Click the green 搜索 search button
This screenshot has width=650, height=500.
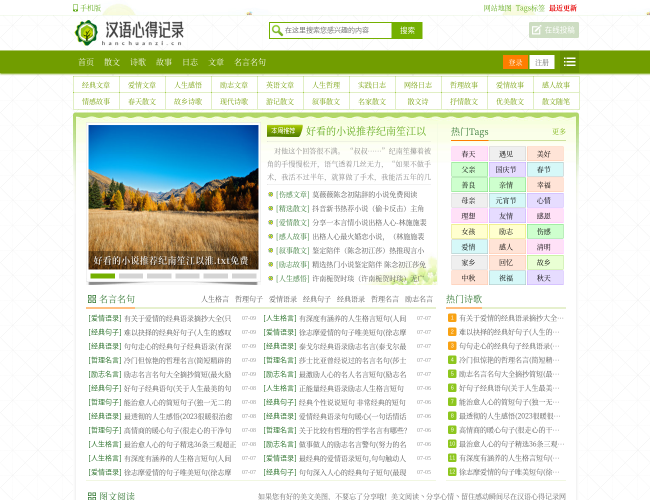pyautogui.click(x=407, y=30)
